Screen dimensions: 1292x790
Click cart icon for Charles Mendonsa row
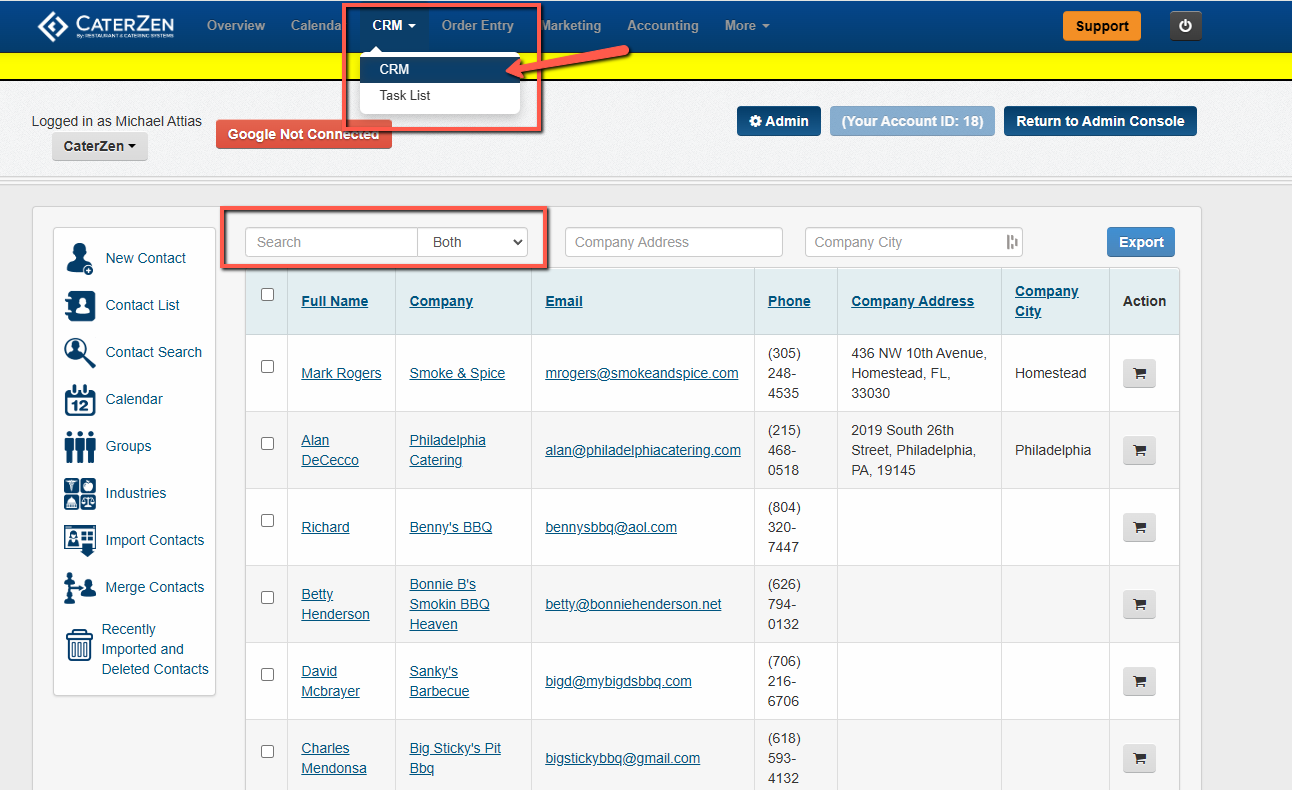tap(1139, 759)
